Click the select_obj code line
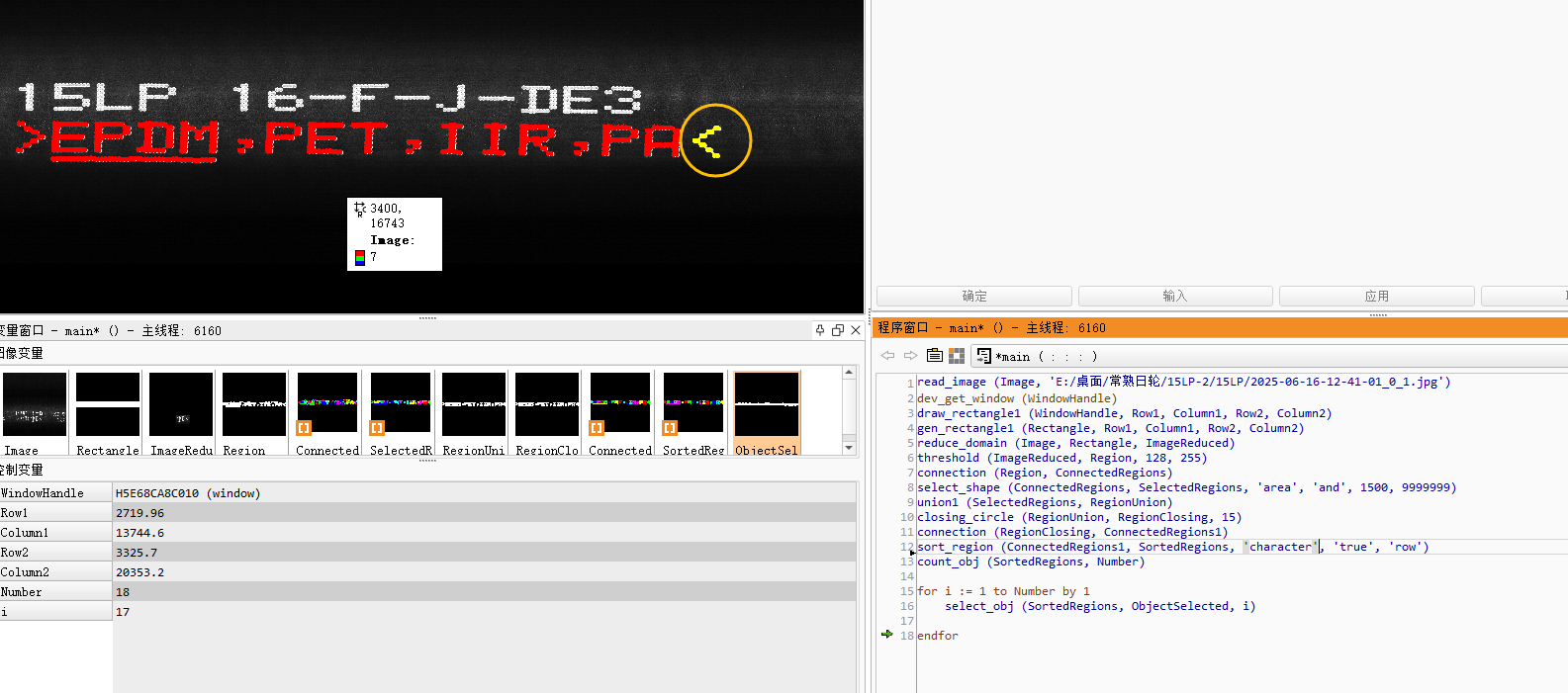 pyautogui.click(x=1100, y=606)
